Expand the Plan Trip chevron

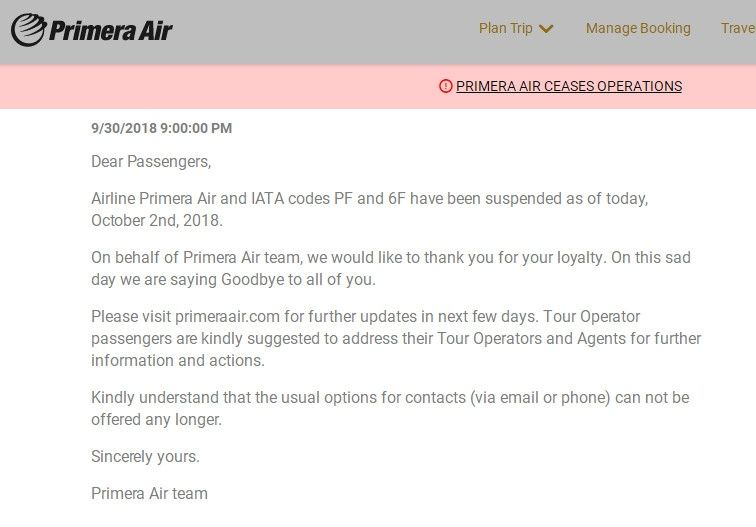(546, 29)
